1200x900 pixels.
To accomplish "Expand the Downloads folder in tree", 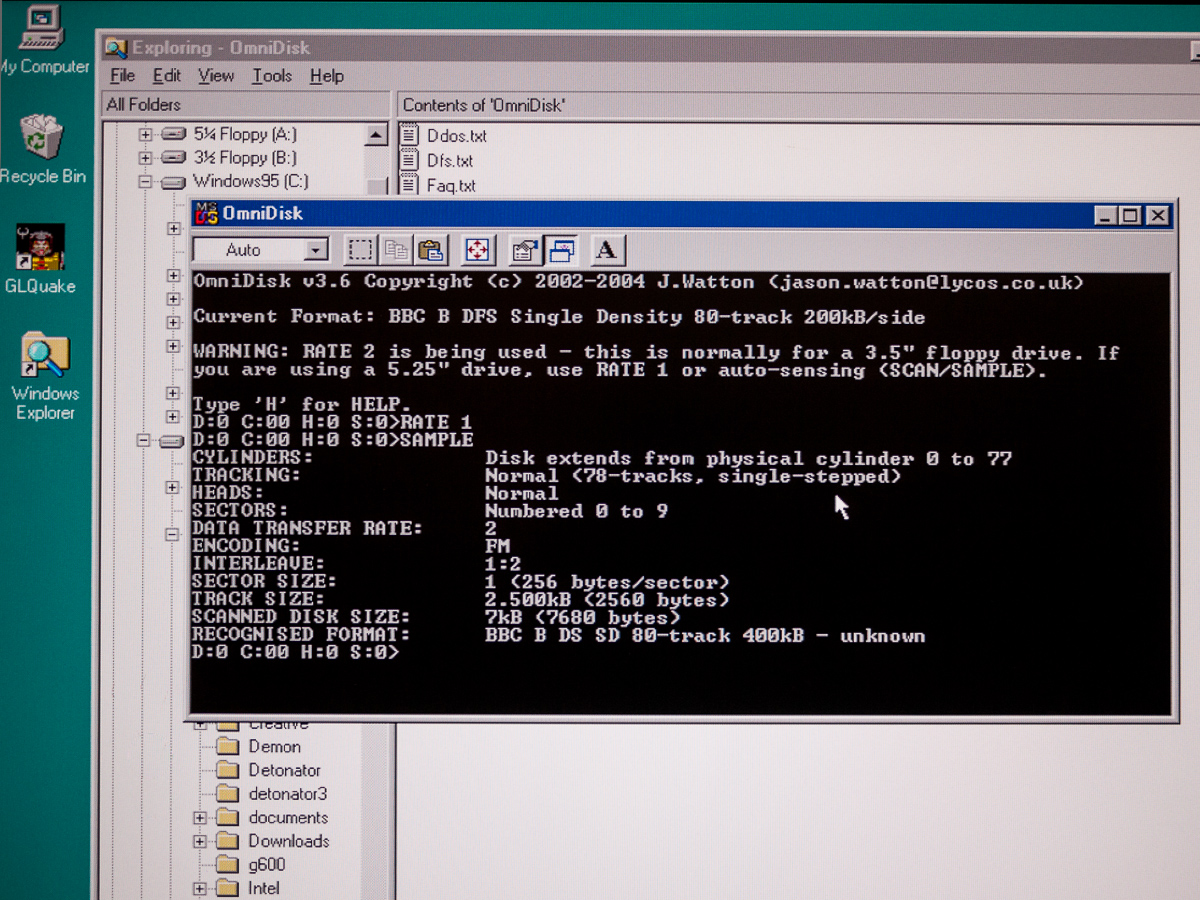I will pos(200,841).
